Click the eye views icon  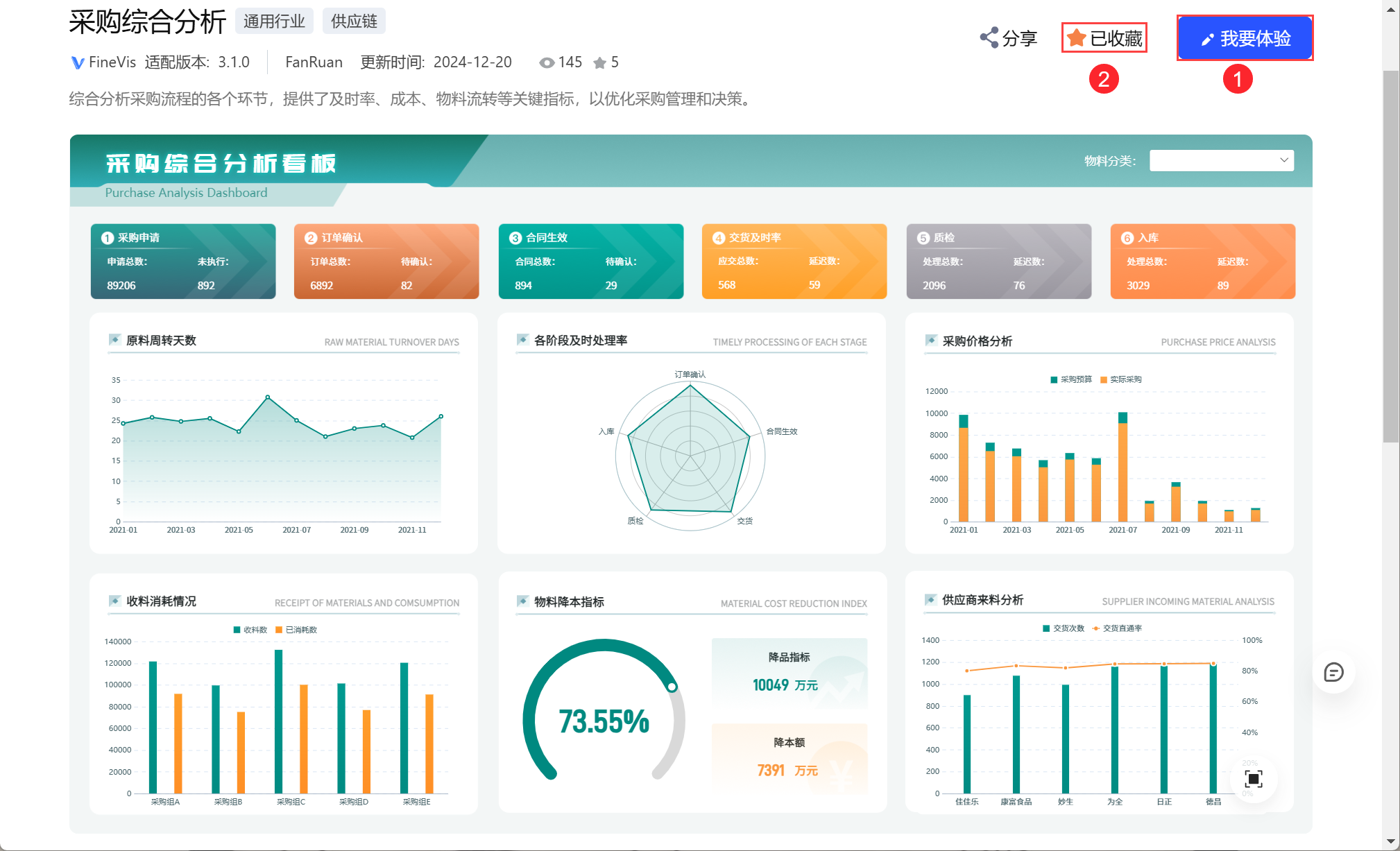(x=547, y=63)
